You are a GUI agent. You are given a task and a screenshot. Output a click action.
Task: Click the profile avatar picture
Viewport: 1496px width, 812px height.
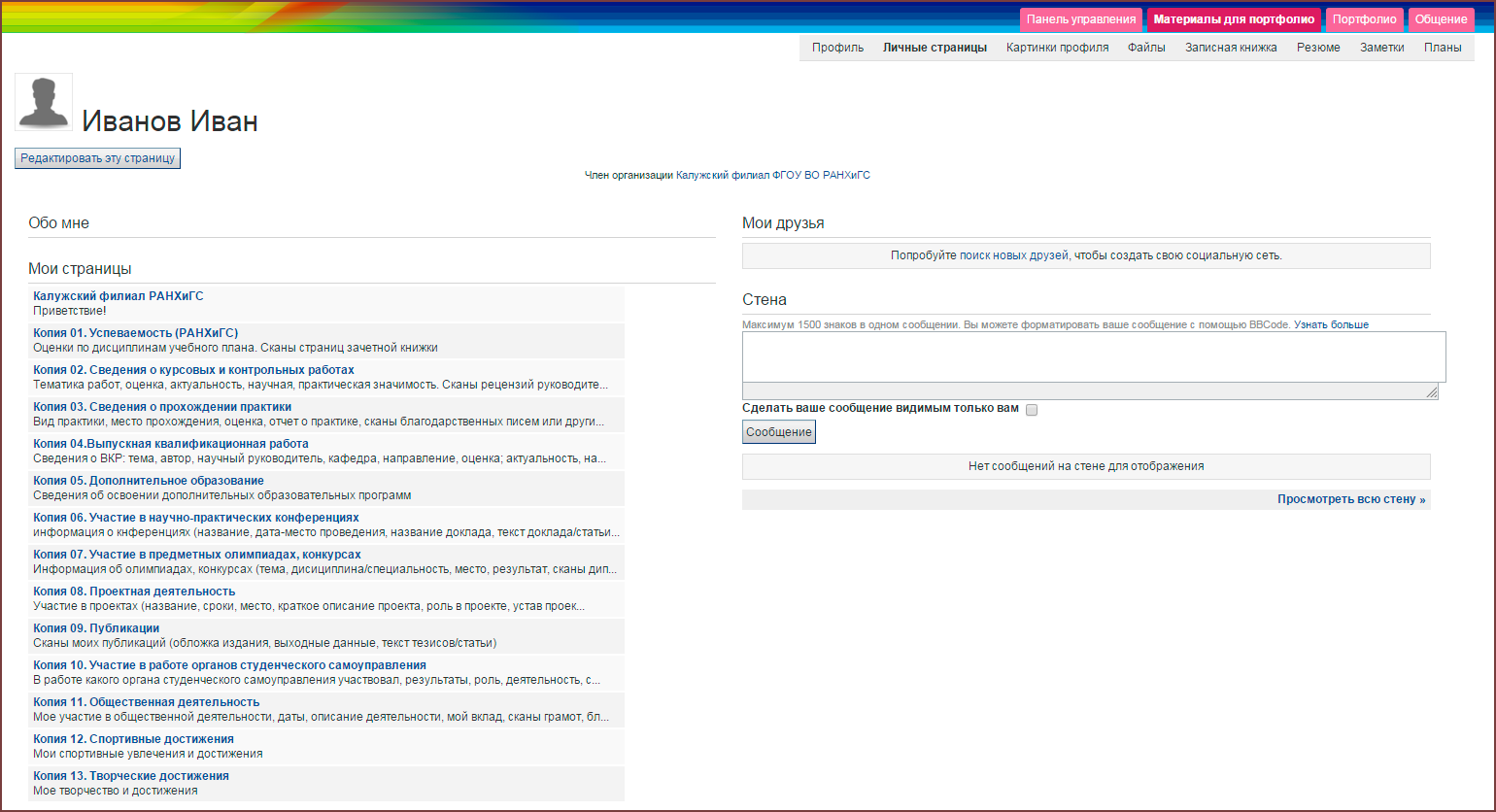pyautogui.click(x=44, y=102)
